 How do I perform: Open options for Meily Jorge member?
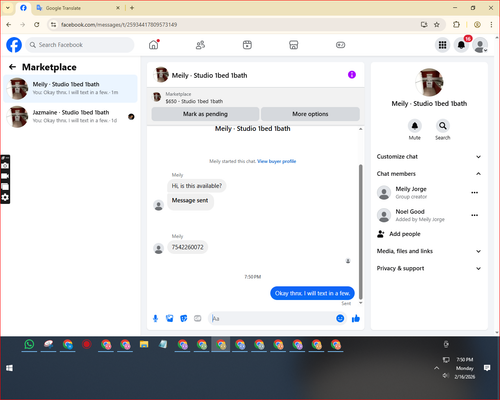[475, 192]
